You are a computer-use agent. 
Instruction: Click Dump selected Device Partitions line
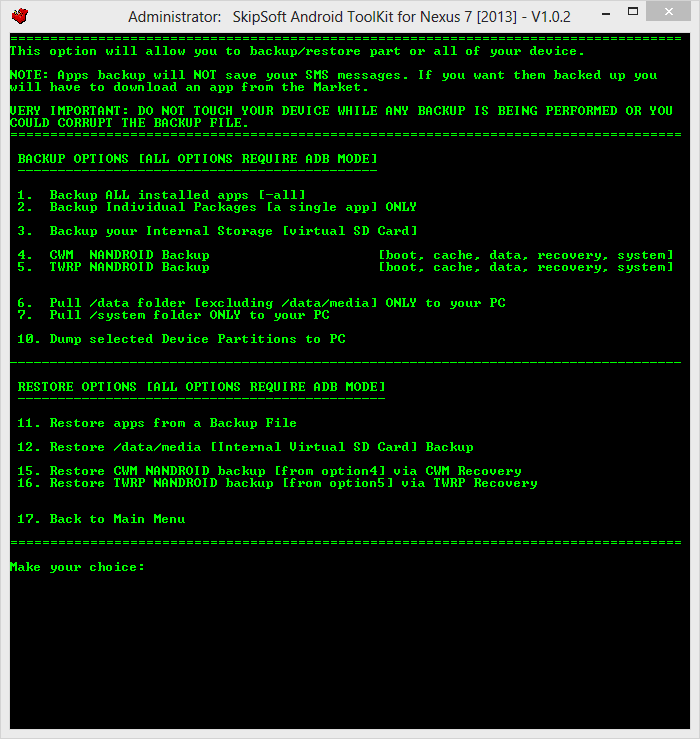[181, 339]
